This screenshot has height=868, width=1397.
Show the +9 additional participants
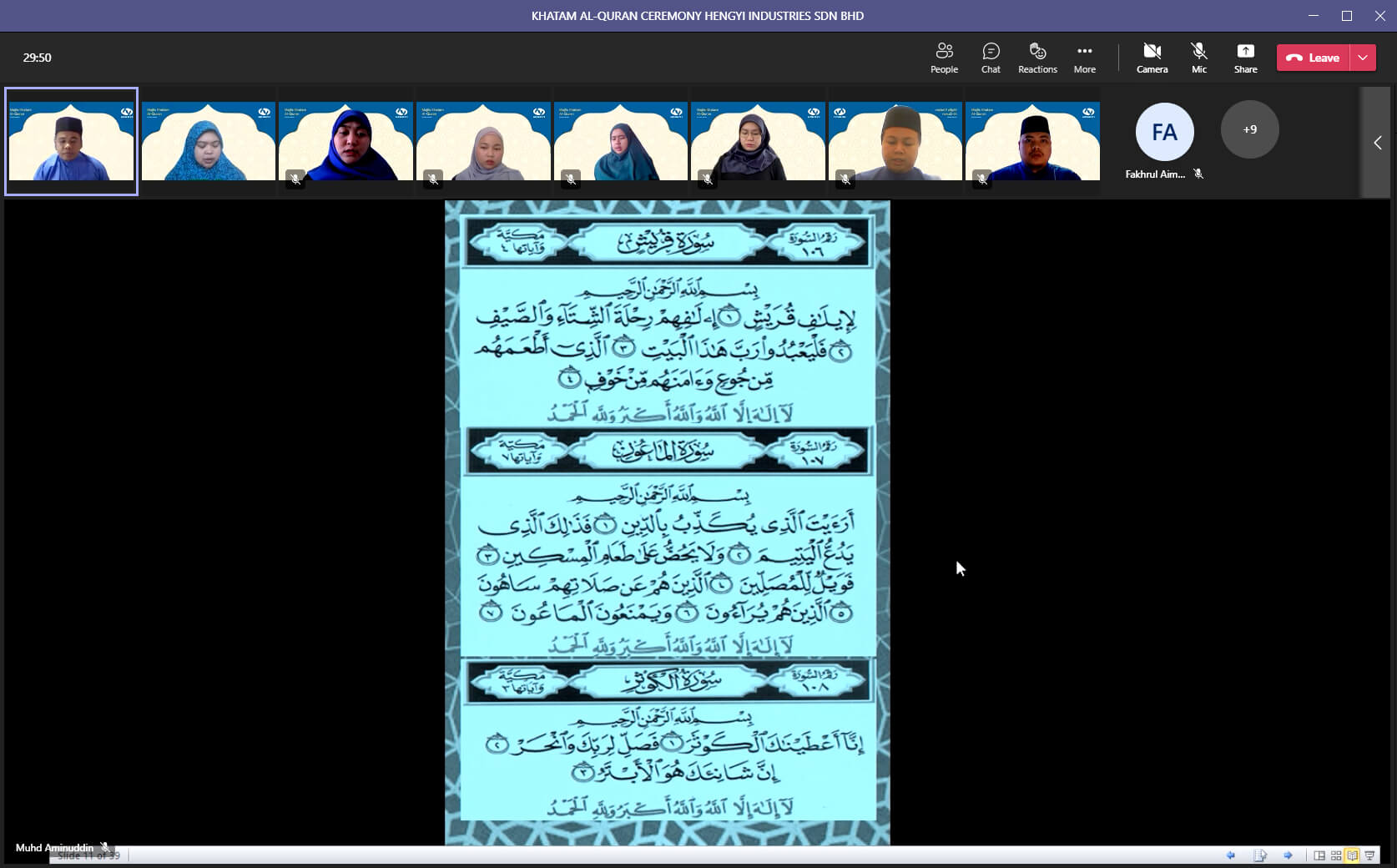(x=1249, y=129)
